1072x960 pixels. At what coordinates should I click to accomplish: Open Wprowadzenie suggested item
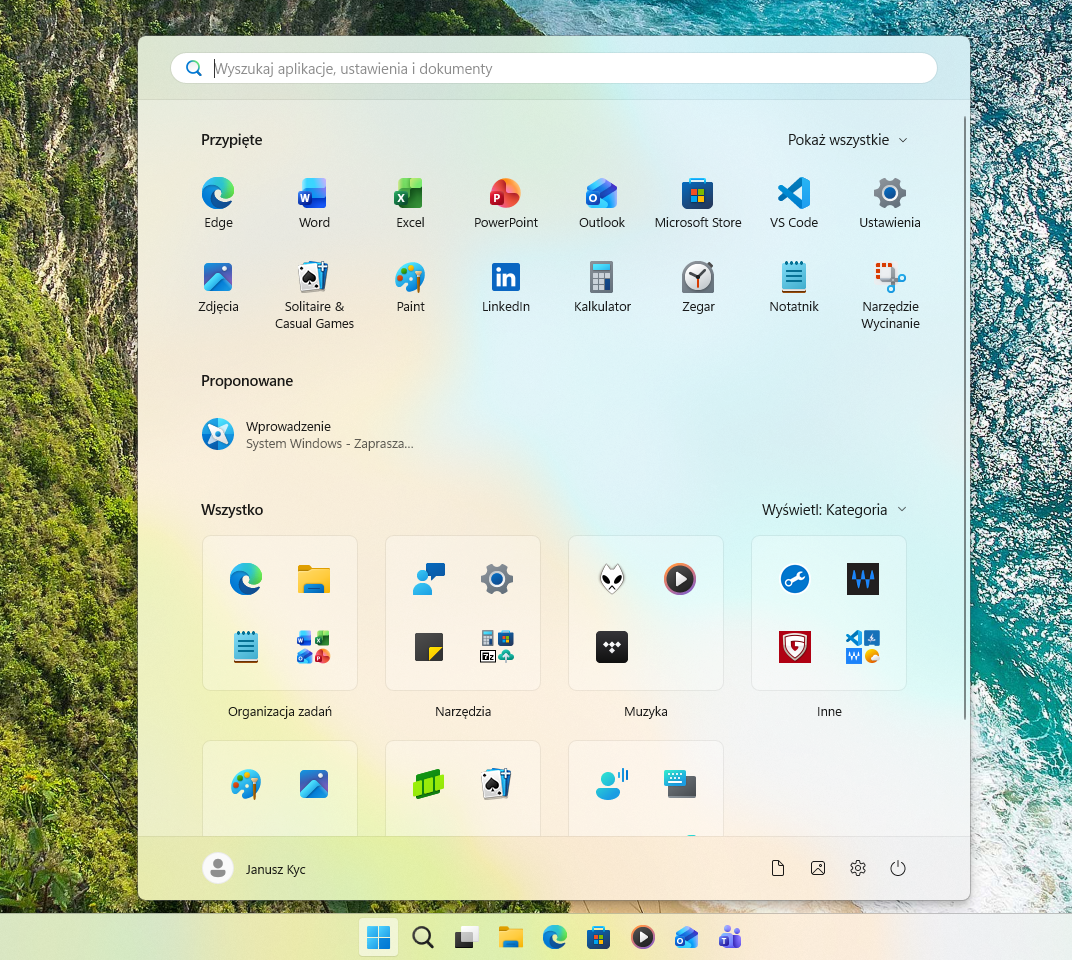[x=309, y=434]
